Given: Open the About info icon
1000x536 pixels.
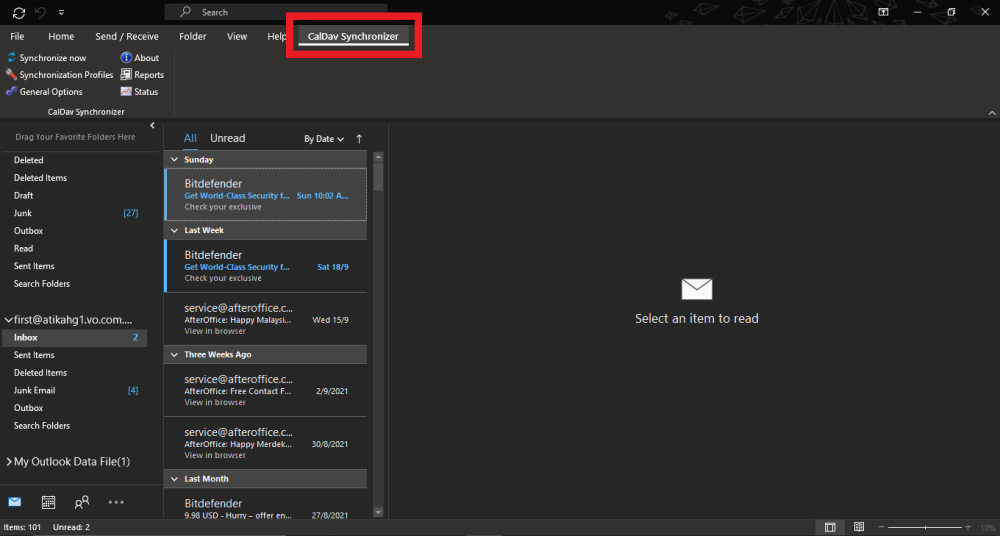Looking at the screenshot, I should [126, 58].
